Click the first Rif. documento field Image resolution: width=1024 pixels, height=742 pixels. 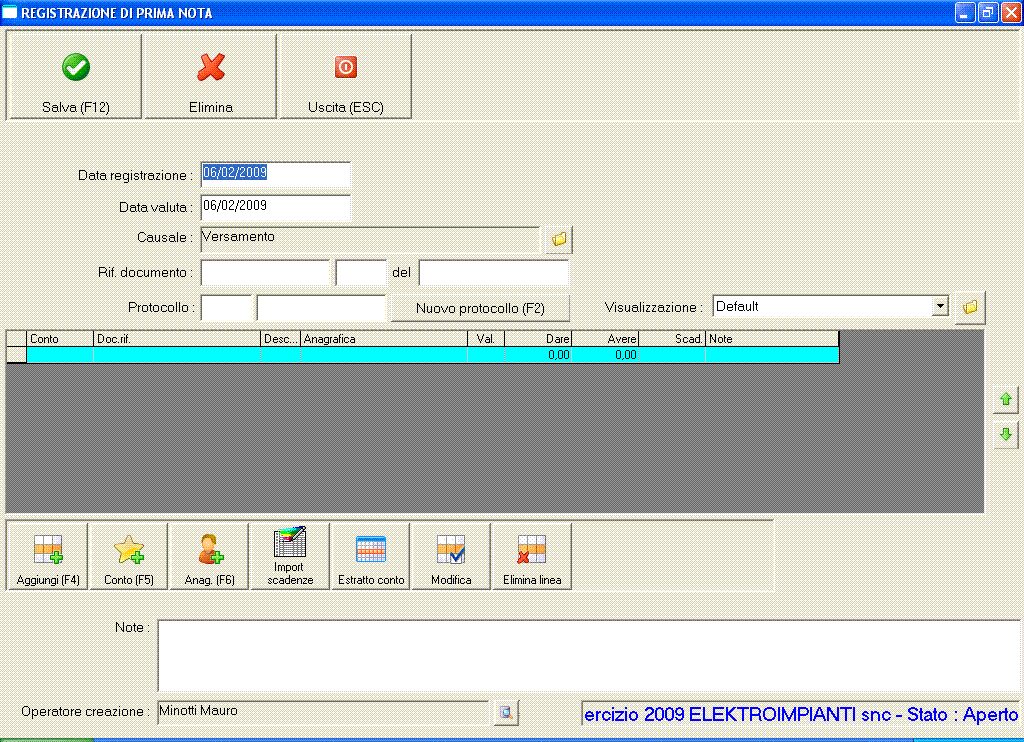pos(265,272)
